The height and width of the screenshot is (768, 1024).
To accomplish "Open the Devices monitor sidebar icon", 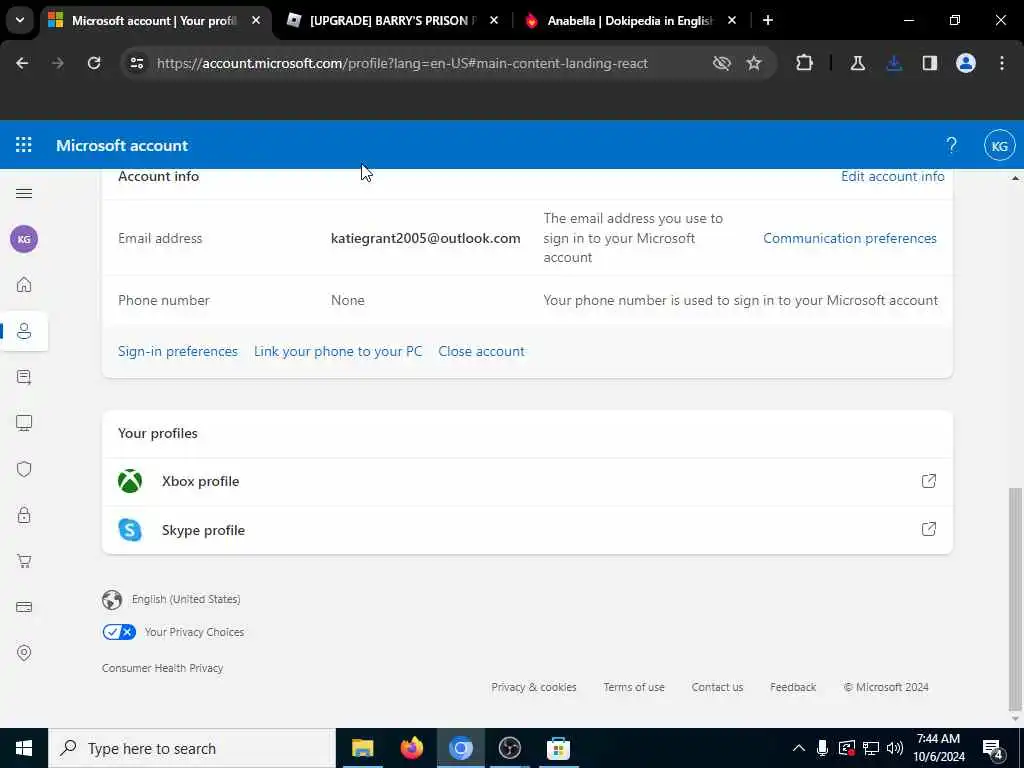I will [x=24, y=423].
